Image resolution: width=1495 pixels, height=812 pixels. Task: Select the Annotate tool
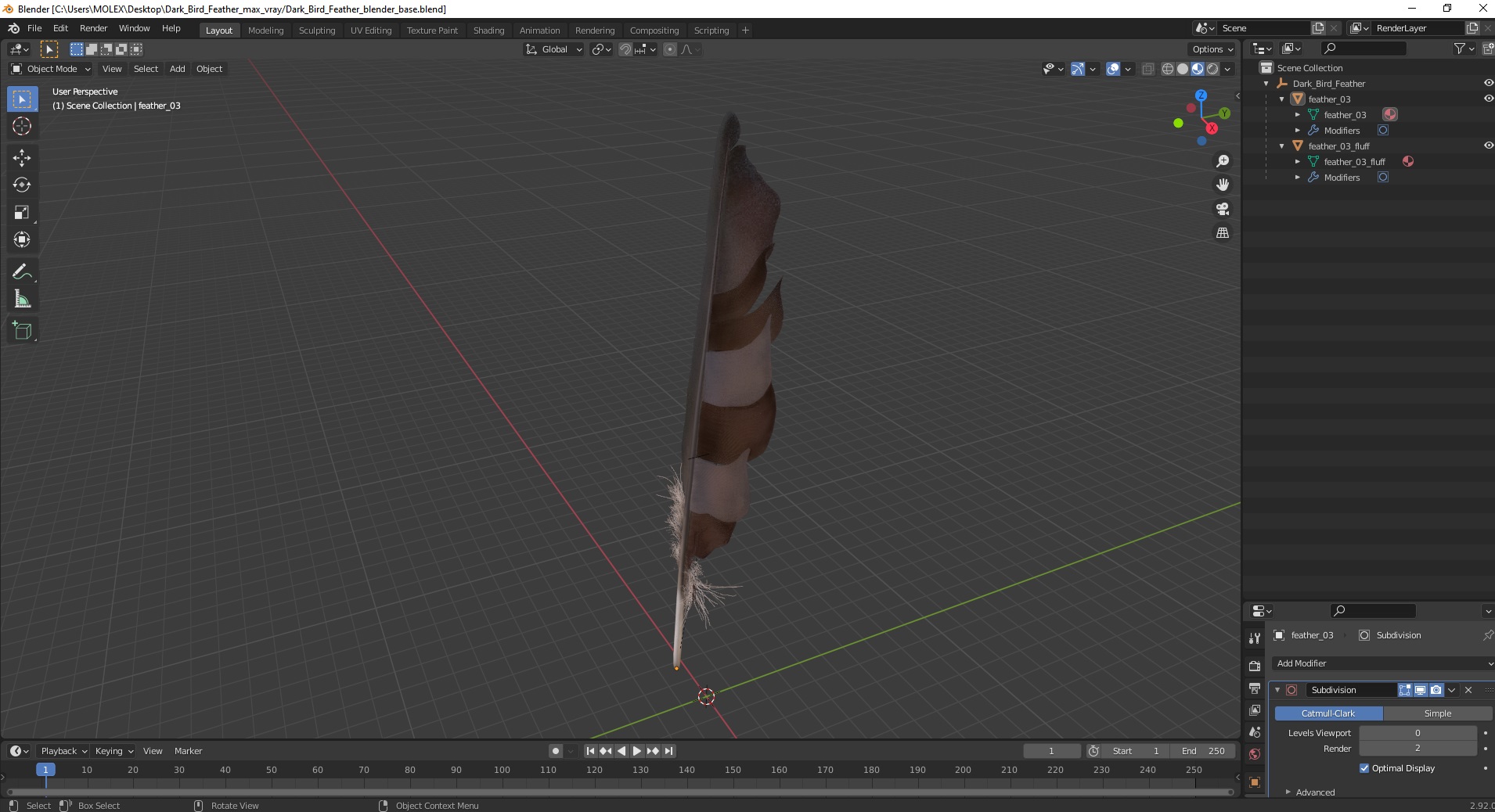(x=22, y=271)
